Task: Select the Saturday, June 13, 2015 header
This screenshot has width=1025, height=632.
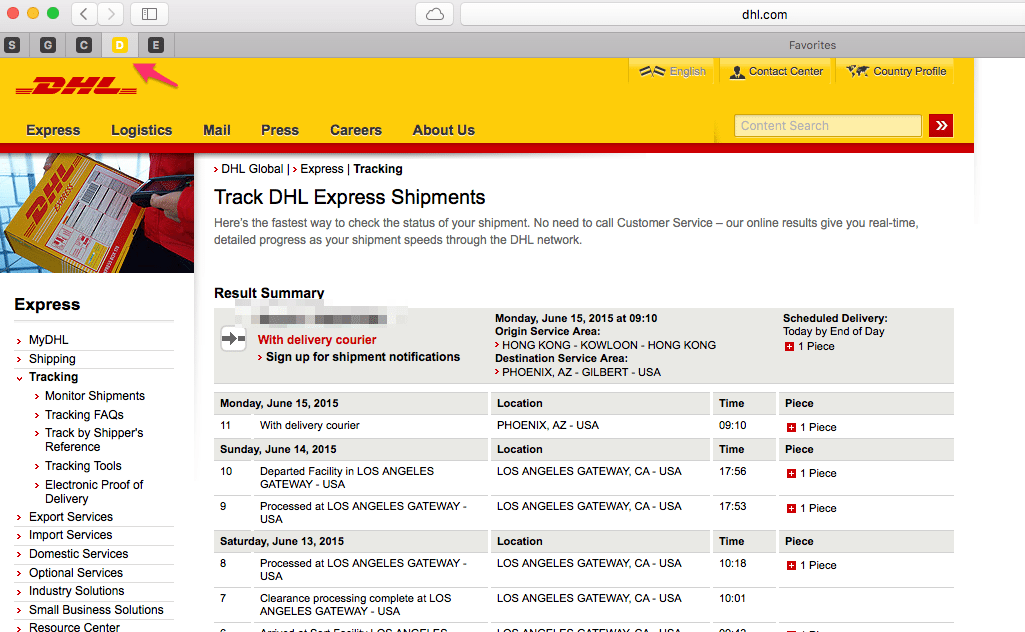Action: pyautogui.click(x=282, y=541)
